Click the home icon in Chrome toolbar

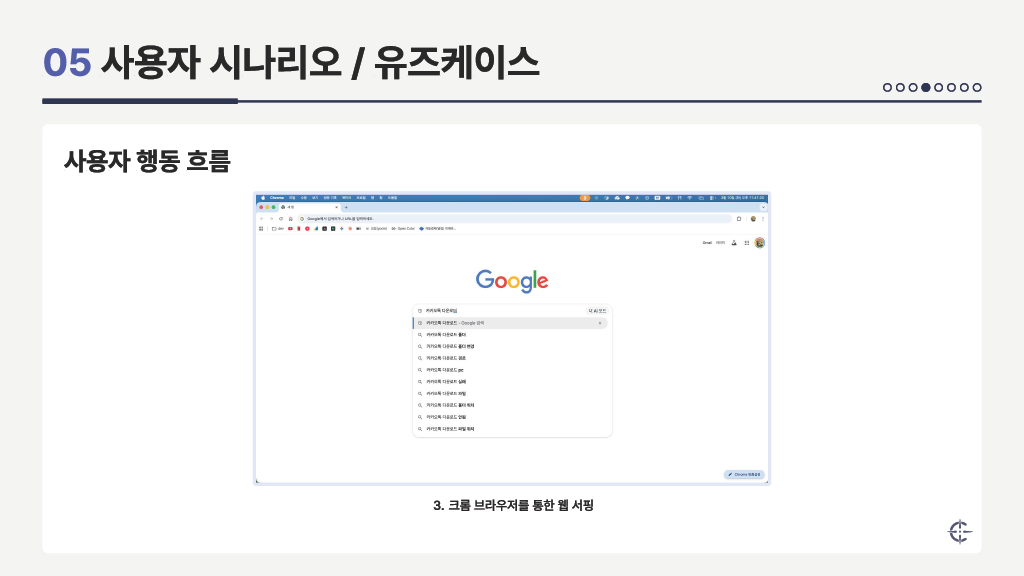pyautogui.click(x=290, y=218)
